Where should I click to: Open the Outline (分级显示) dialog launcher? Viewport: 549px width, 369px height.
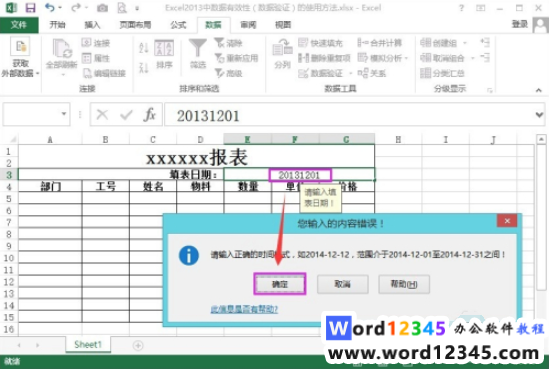(490, 91)
